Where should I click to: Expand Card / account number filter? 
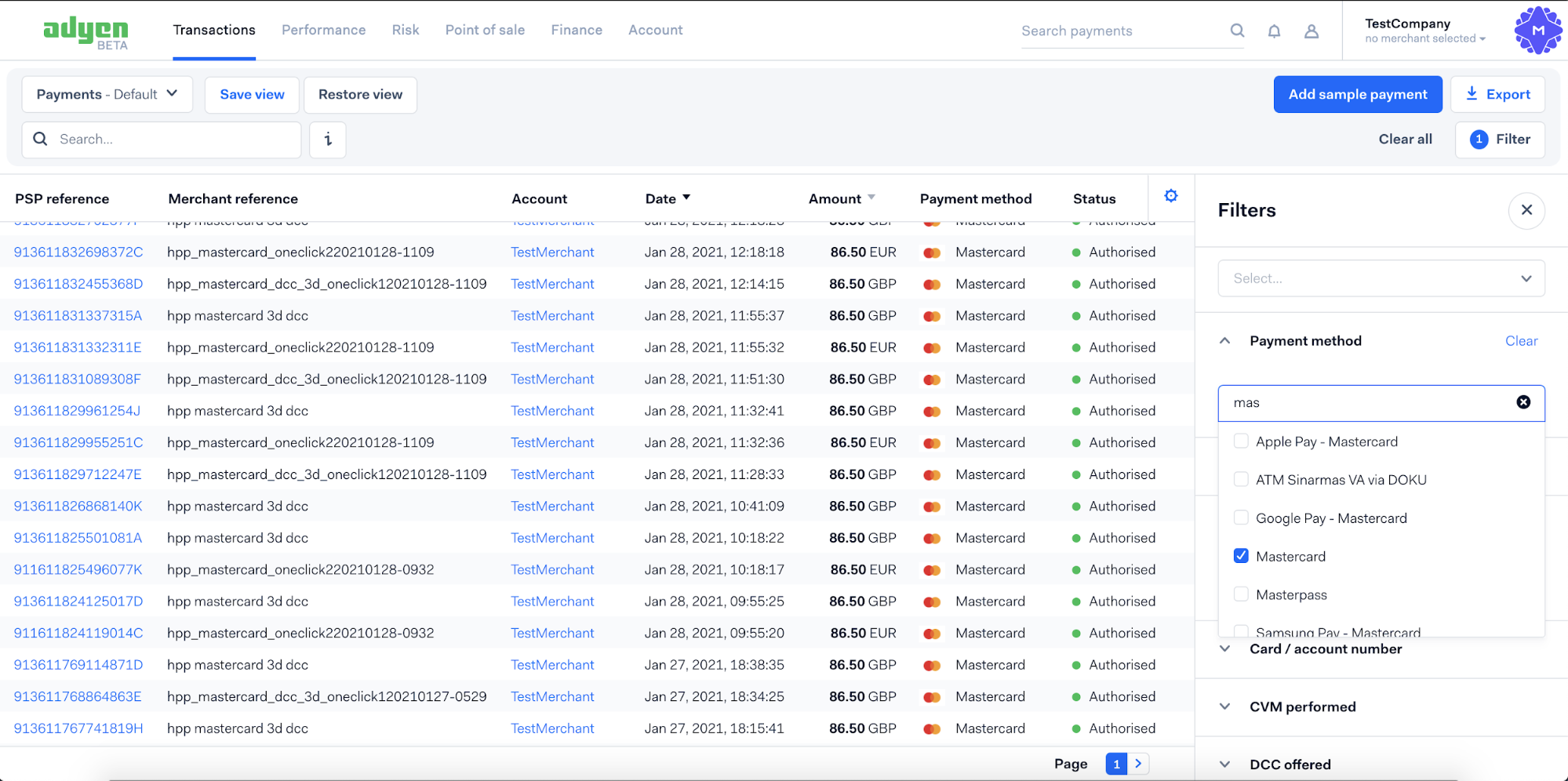1224,649
